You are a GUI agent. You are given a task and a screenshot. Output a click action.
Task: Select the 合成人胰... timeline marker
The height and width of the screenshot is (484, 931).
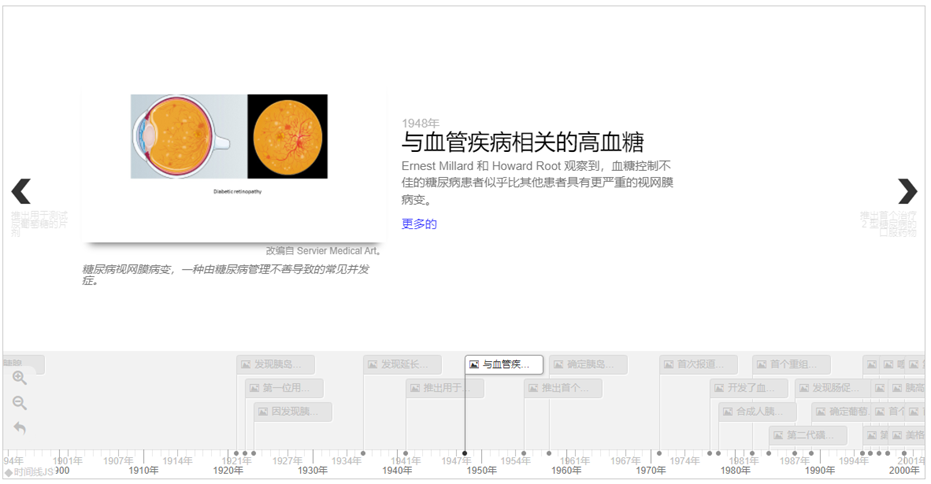pyautogui.click(x=758, y=412)
